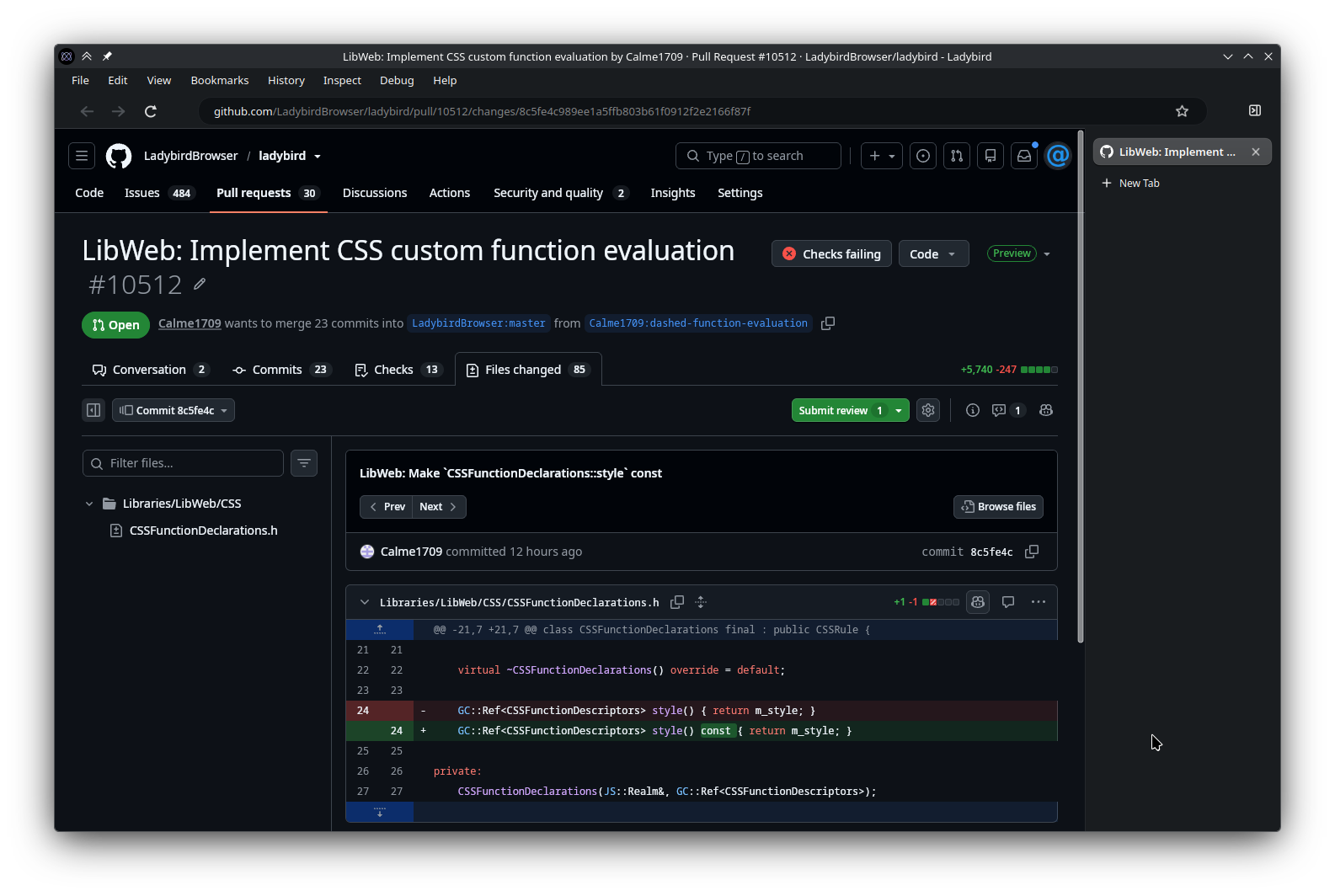1335x896 pixels.
Task: Open the Code dropdown button
Action: point(933,254)
